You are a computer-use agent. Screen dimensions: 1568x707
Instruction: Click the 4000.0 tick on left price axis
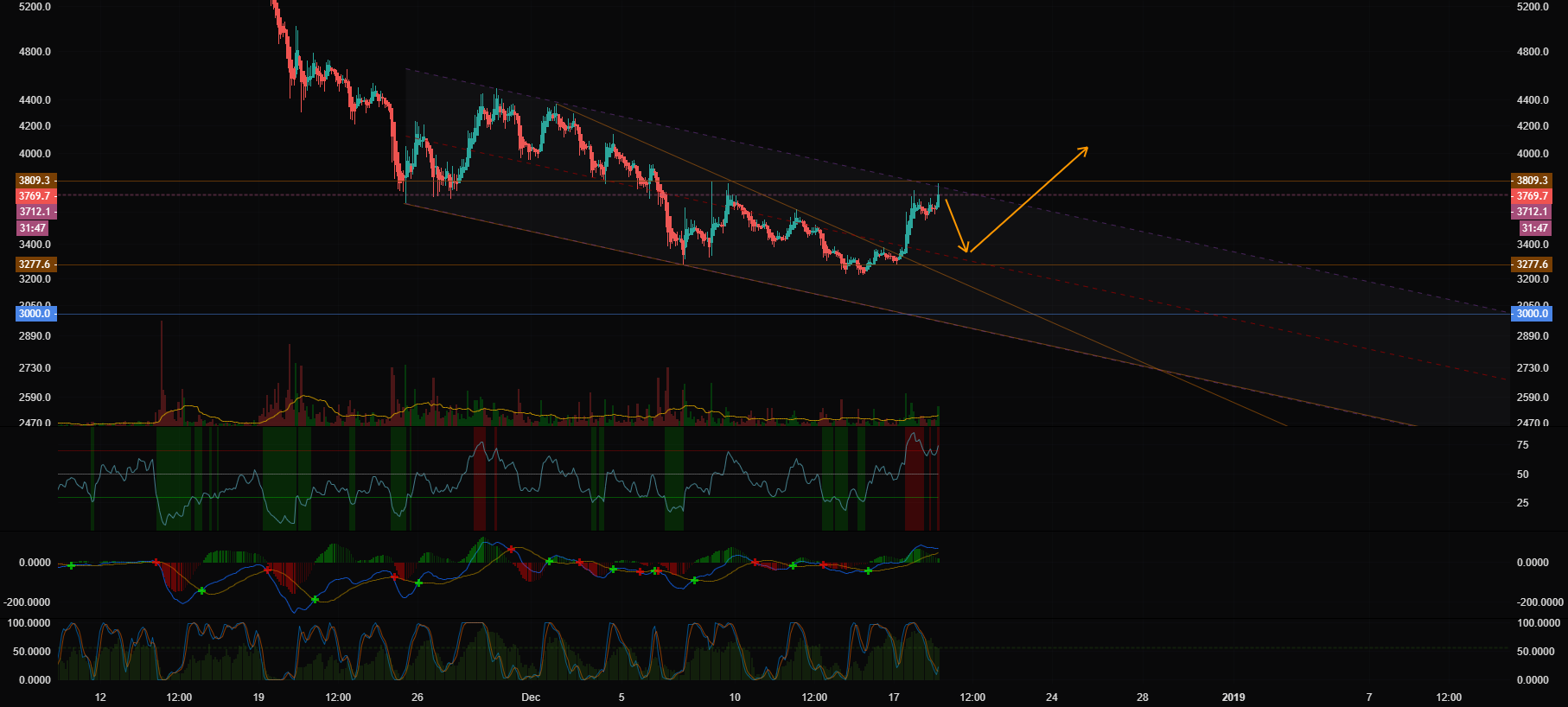(35, 154)
